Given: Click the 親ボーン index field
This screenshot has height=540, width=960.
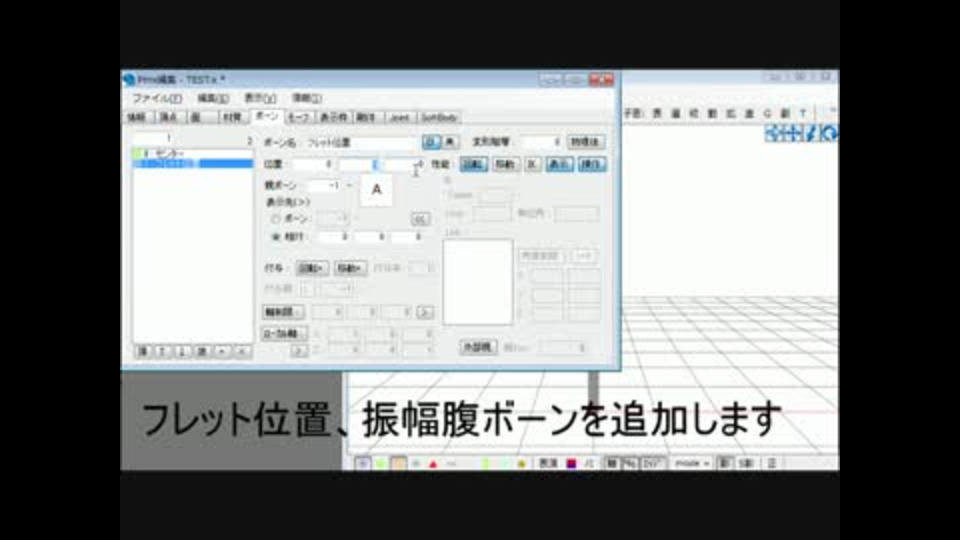Looking at the screenshot, I should pyautogui.click(x=325, y=186).
